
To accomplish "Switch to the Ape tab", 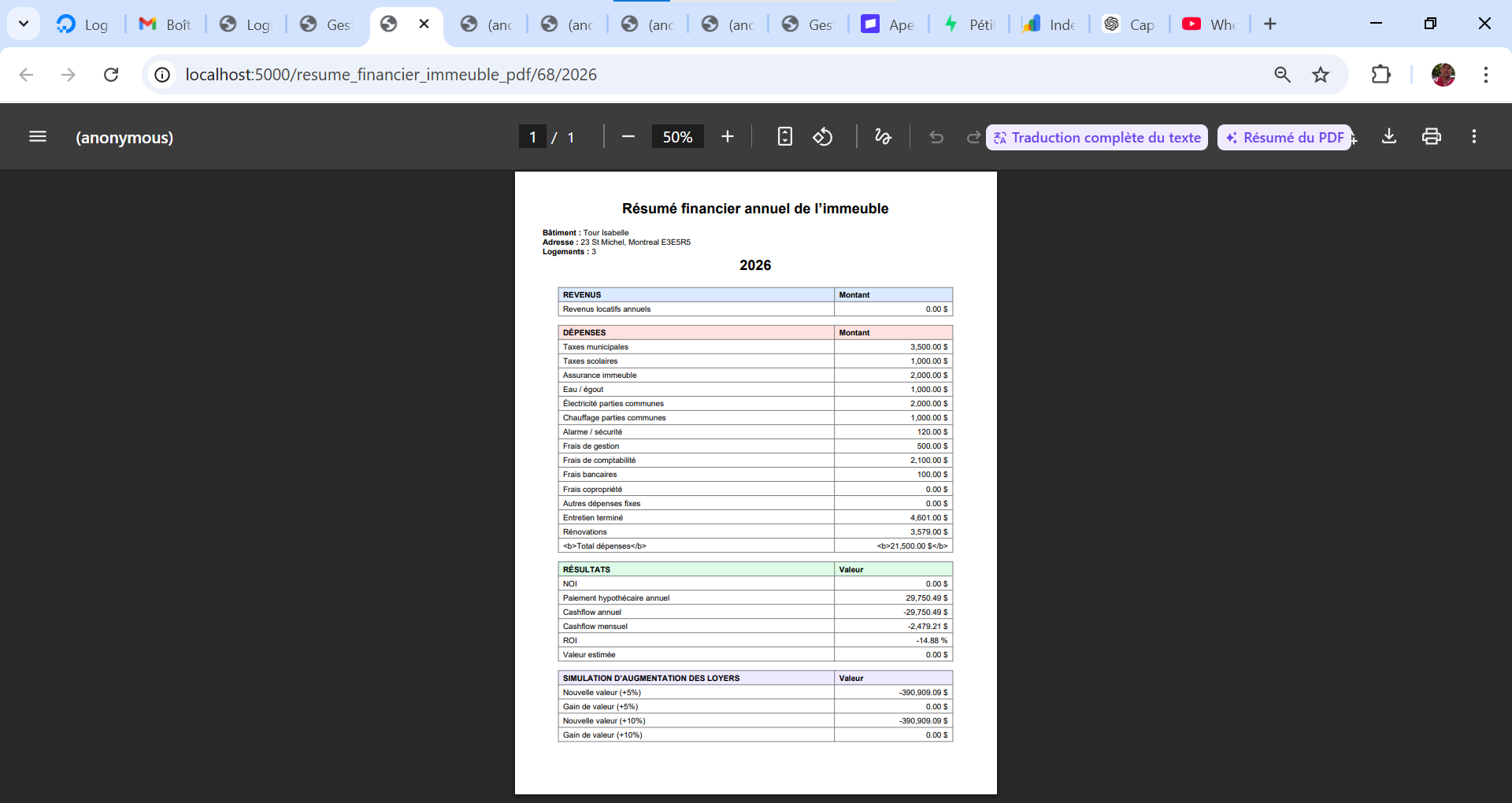I will (888, 24).
